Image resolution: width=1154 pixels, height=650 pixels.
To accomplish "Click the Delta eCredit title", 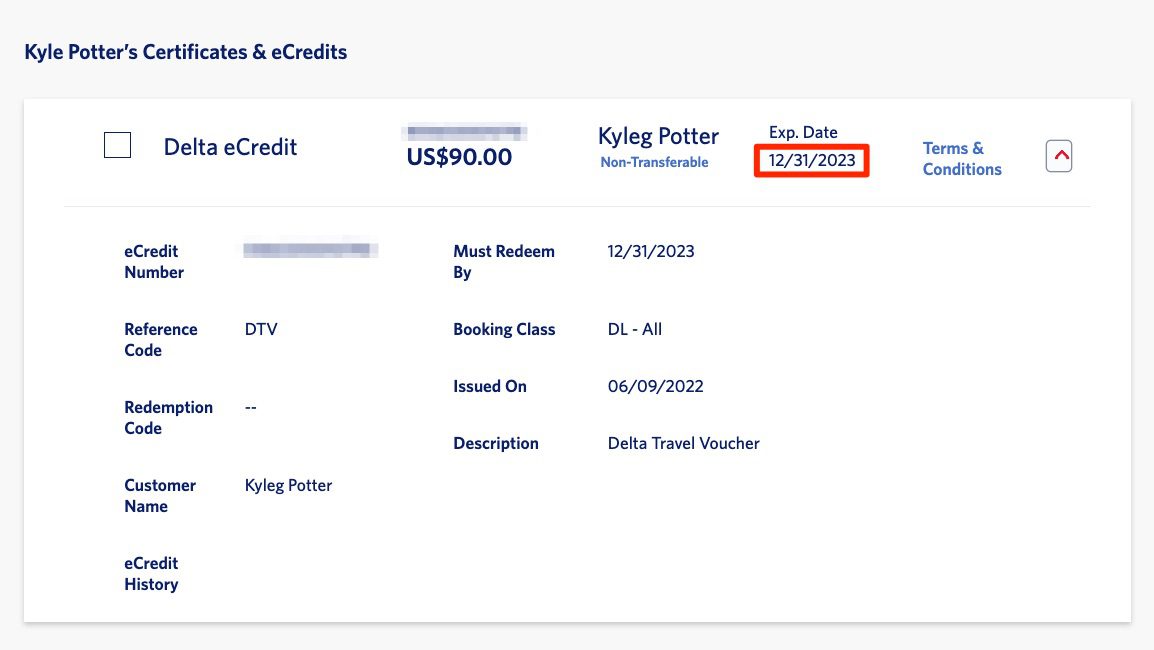I will tap(229, 147).
